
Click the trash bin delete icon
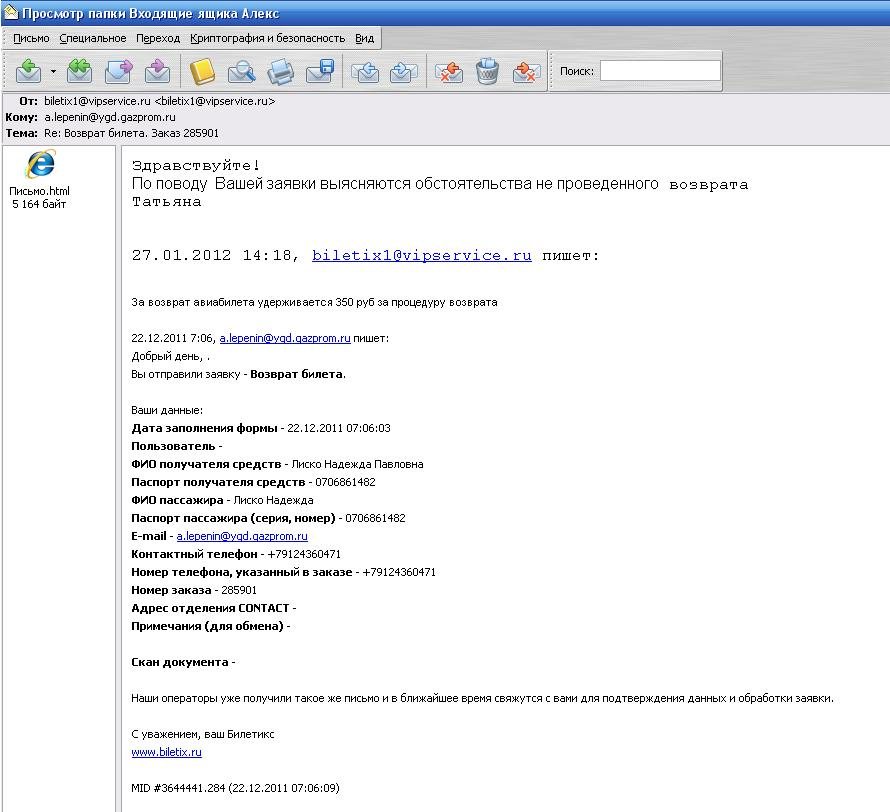pyautogui.click(x=487, y=71)
